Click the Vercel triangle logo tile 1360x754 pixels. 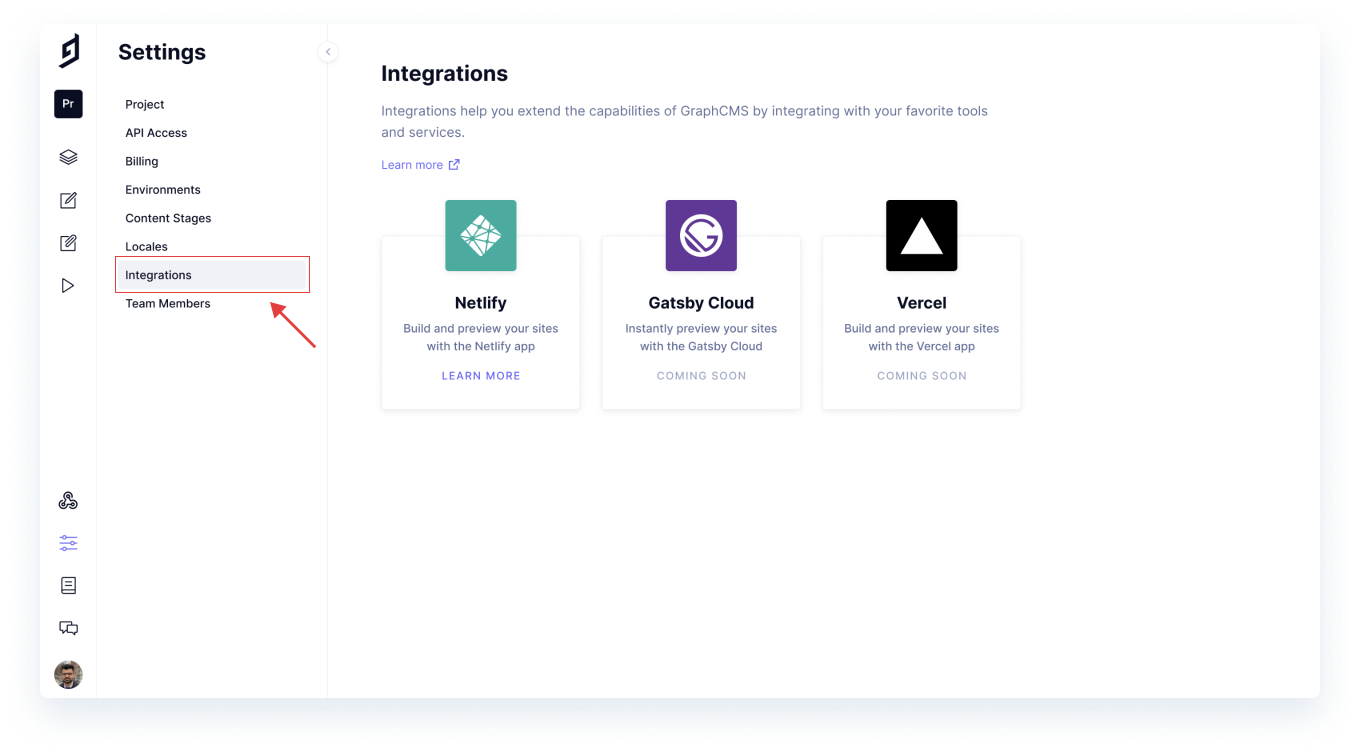pyautogui.click(x=922, y=236)
